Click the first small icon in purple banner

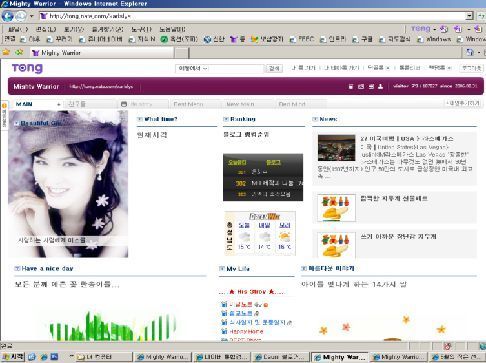(351, 87)
